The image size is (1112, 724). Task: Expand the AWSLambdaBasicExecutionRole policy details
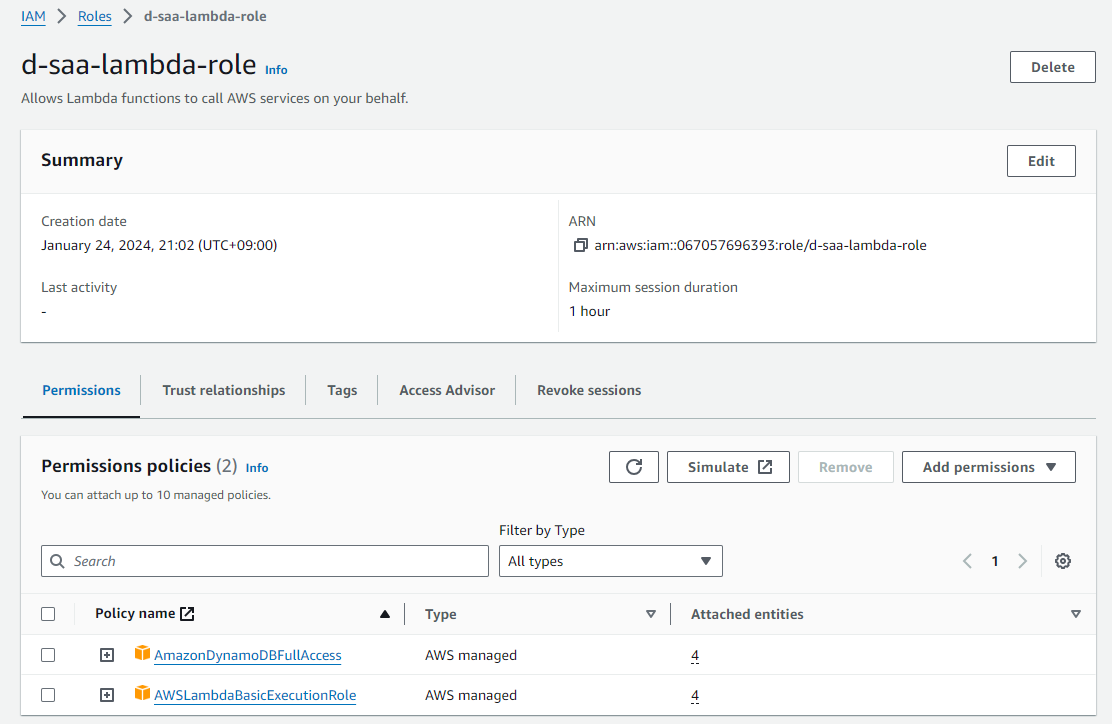[x=107, y=695]
